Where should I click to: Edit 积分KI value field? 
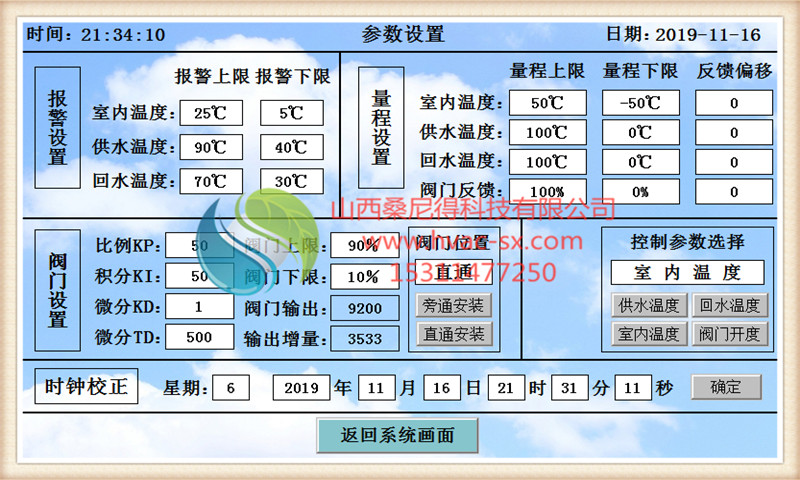(x=199, y=276)
